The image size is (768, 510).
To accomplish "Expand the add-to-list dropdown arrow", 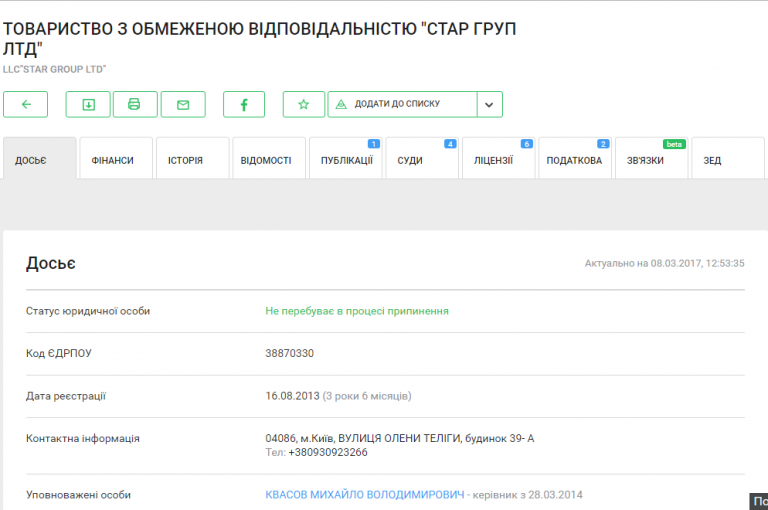I will [490, 104].
